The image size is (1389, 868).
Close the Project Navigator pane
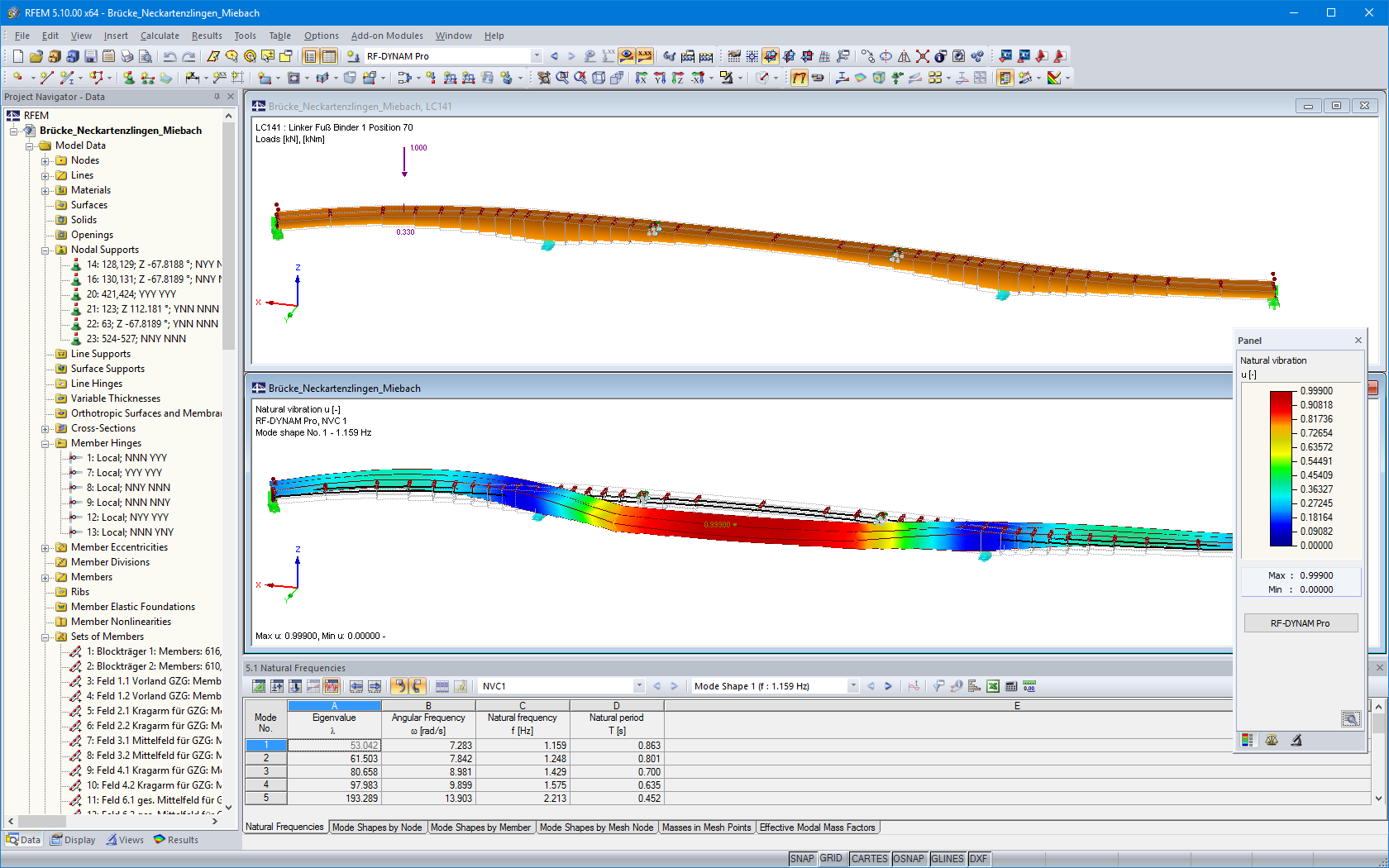pyautogui.click(x=231, y=97)
